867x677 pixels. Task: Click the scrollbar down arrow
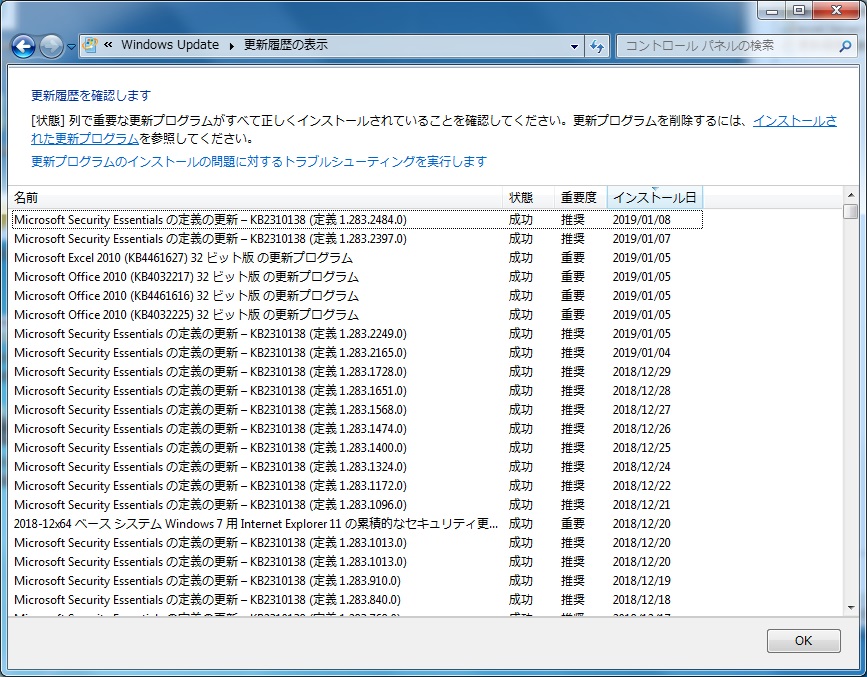point(851,608)
